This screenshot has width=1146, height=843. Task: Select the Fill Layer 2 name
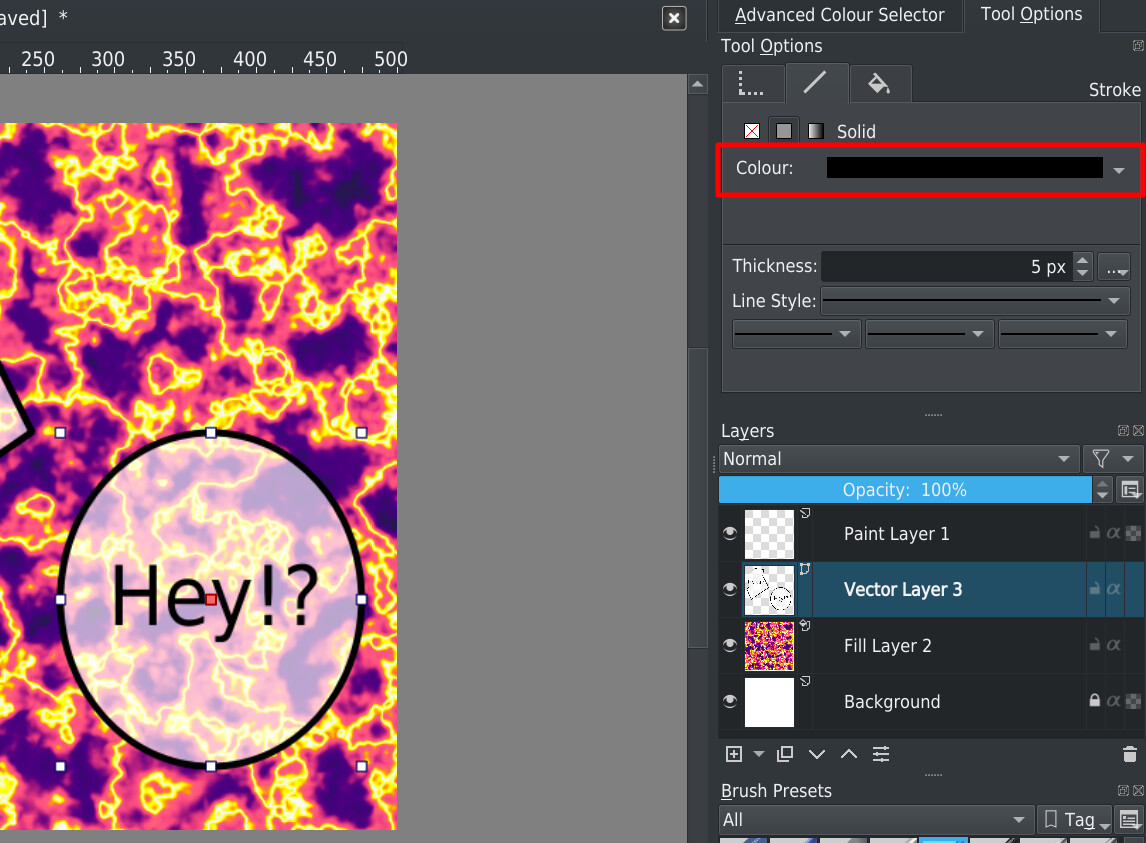click(887, 646)
